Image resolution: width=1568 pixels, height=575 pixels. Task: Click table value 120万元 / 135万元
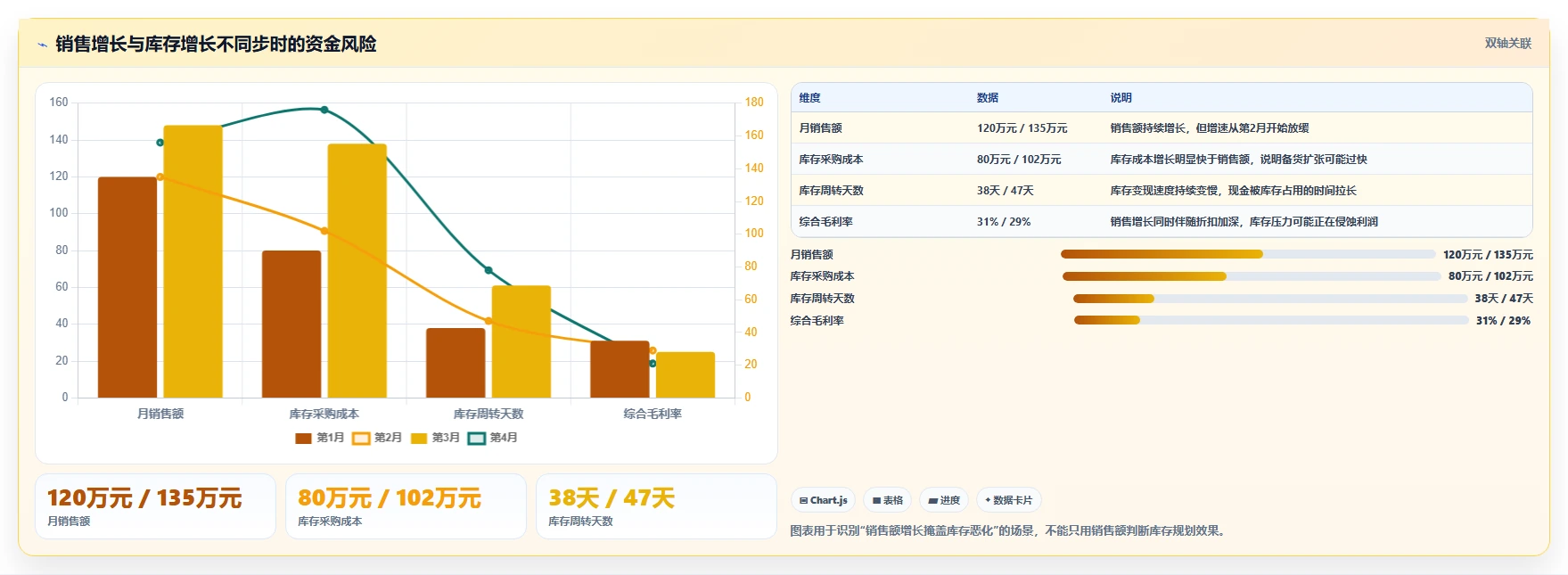[x=1022, y=128]
